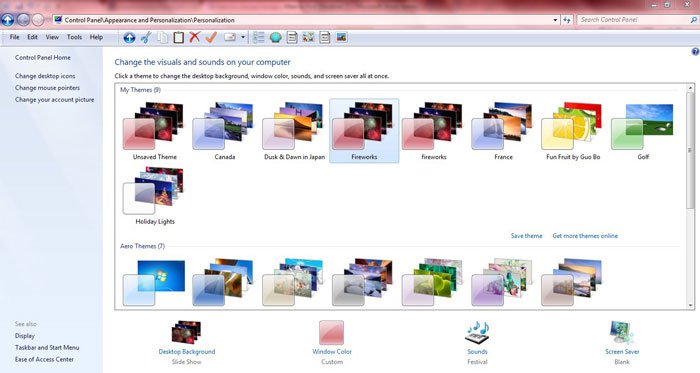The height and width of the screenshot is (373, 700).
Task: Open the File menu
Action: 14,37
